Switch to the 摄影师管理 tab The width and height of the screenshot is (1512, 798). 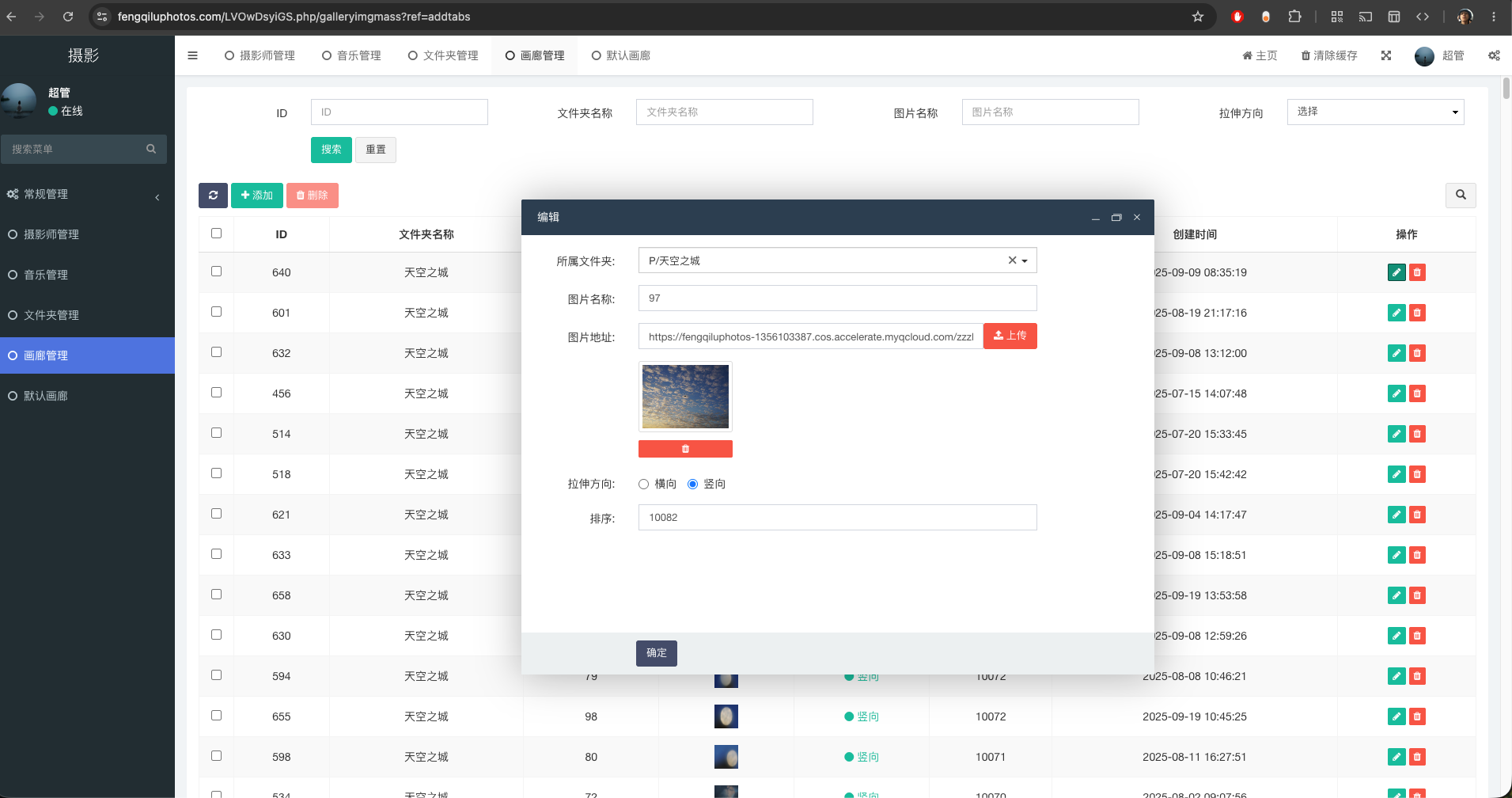(260, 55)
